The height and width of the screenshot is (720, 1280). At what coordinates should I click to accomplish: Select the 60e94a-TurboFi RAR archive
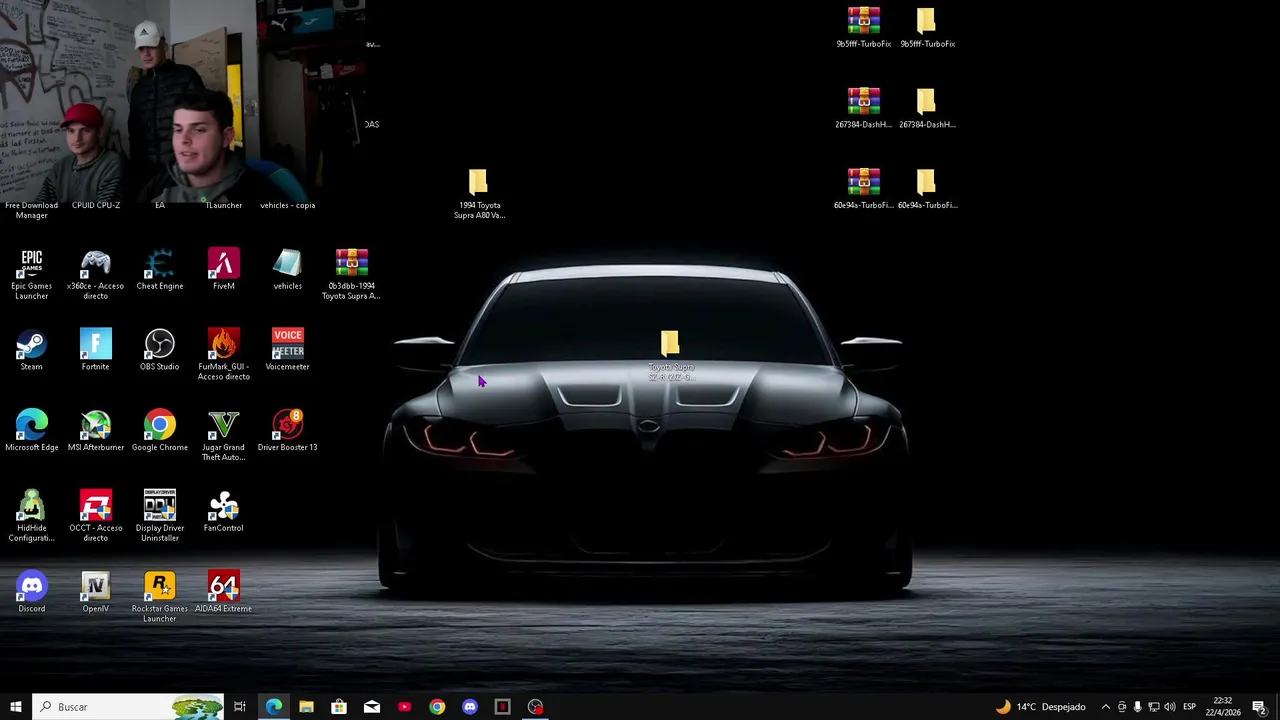click(x=864, y=189)
